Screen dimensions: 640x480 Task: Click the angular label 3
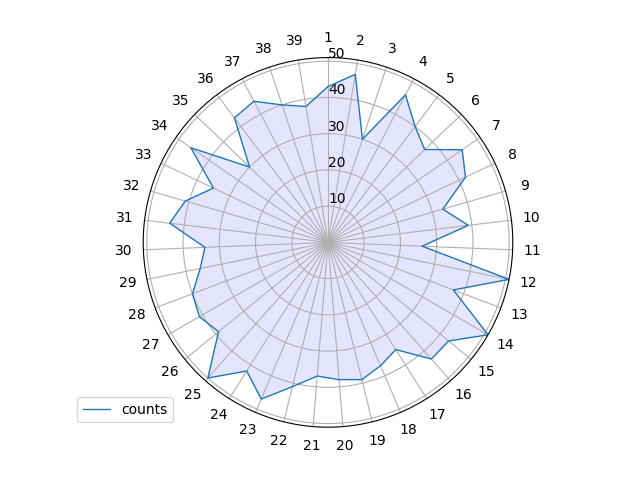click(x=392, y=49)
